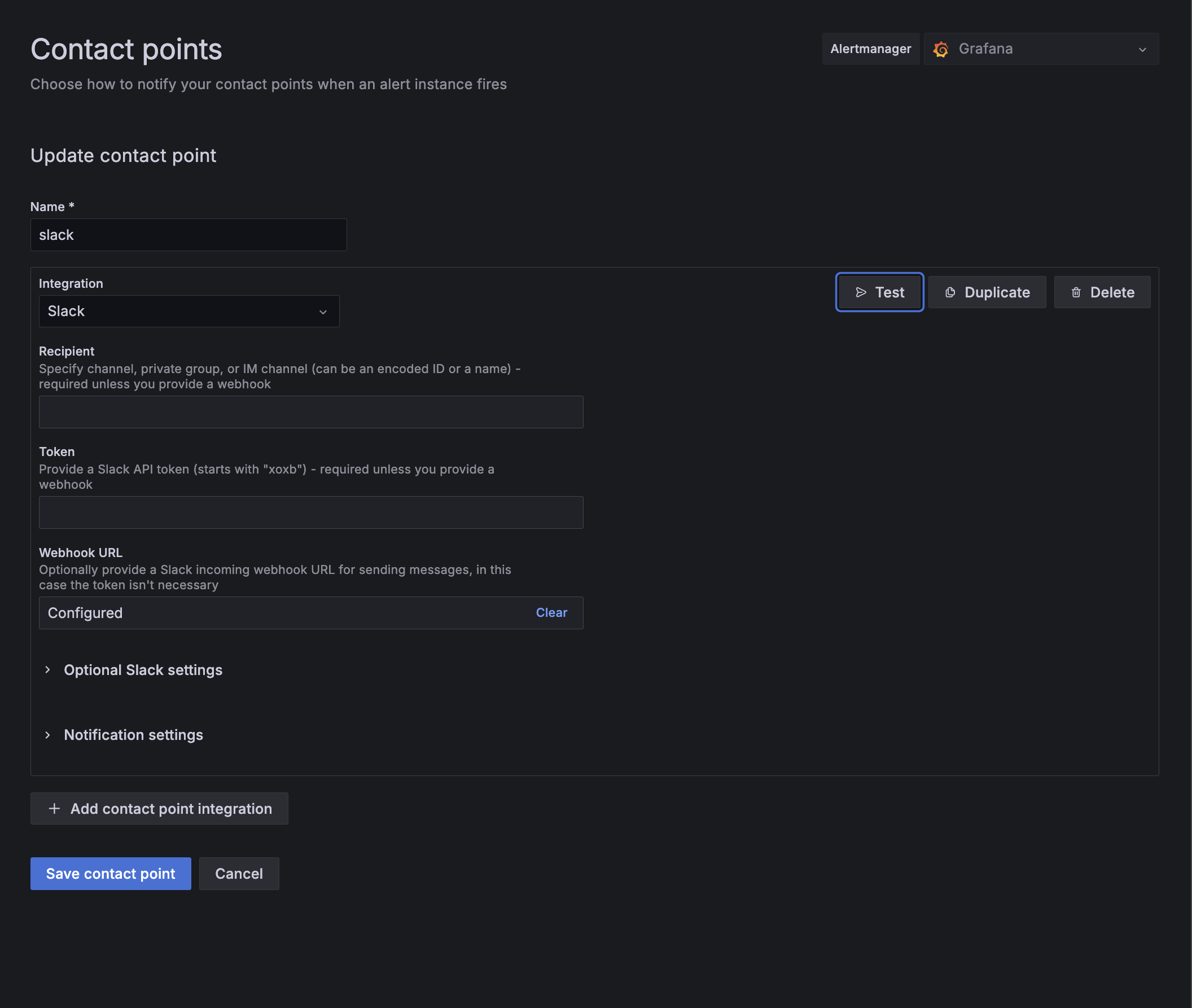The width and height of the screenshot is (1192, 1008).
Task: Click the Notification settings chevron arrow
Action: [x=48, y=735]
